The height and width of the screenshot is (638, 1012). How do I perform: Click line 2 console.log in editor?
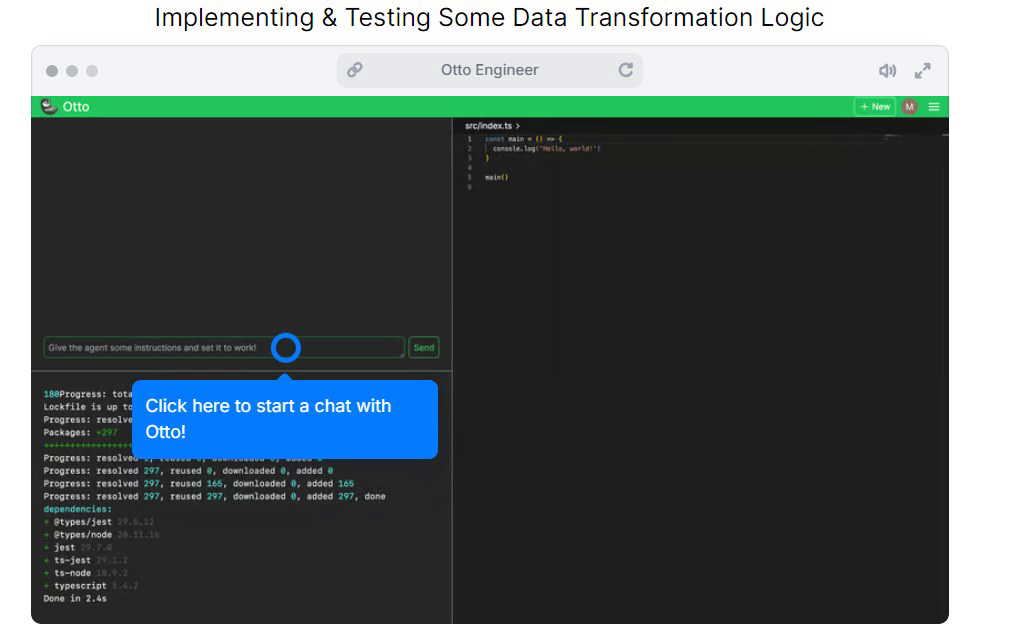click(546, 148)
